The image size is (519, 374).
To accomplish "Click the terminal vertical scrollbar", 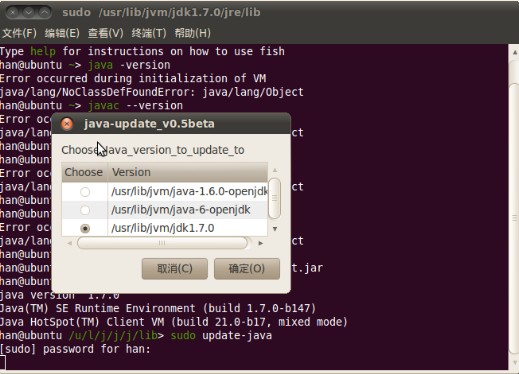I will (515, 218).
